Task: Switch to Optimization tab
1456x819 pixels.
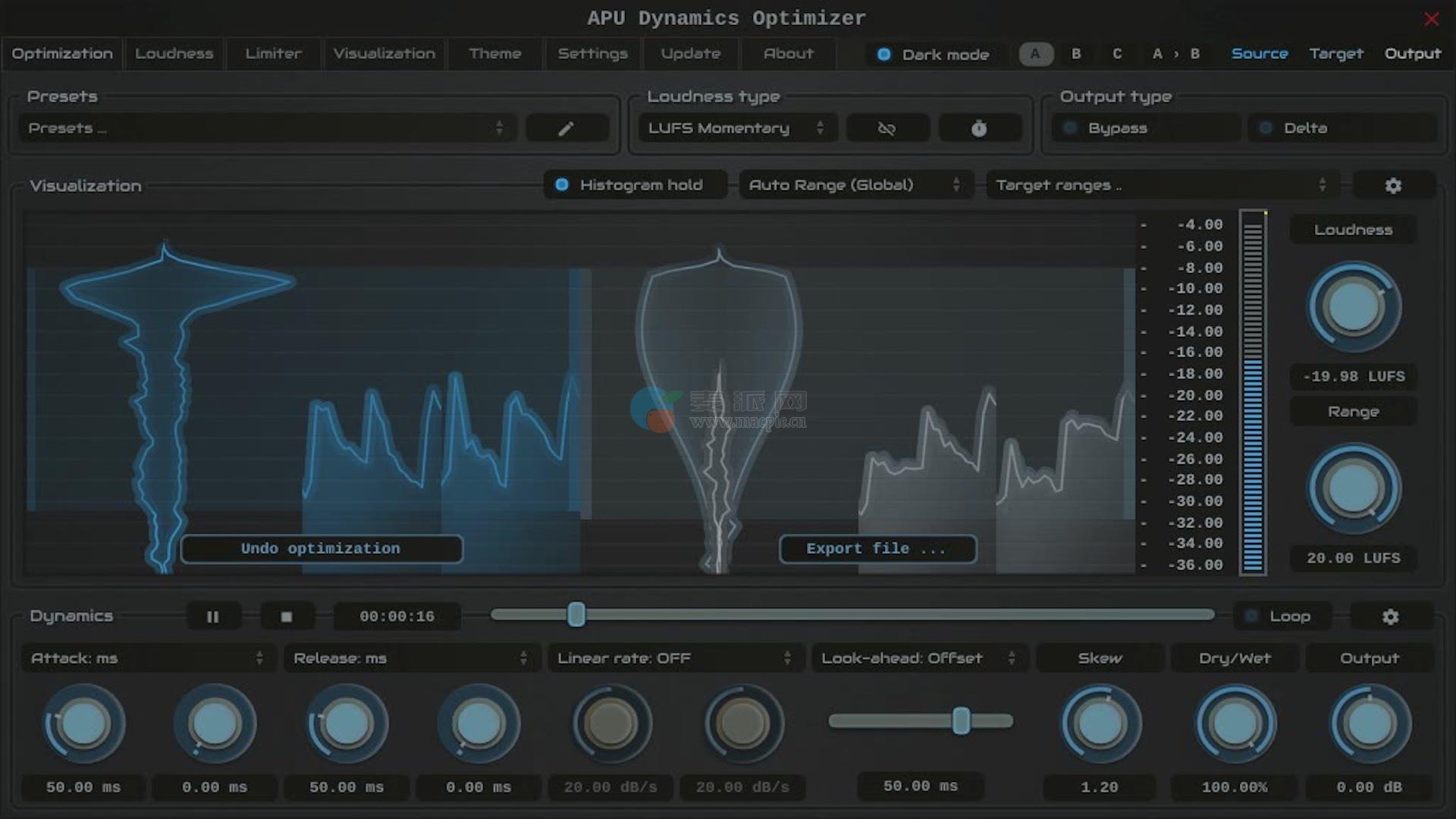Action: (x=62, y=54)
